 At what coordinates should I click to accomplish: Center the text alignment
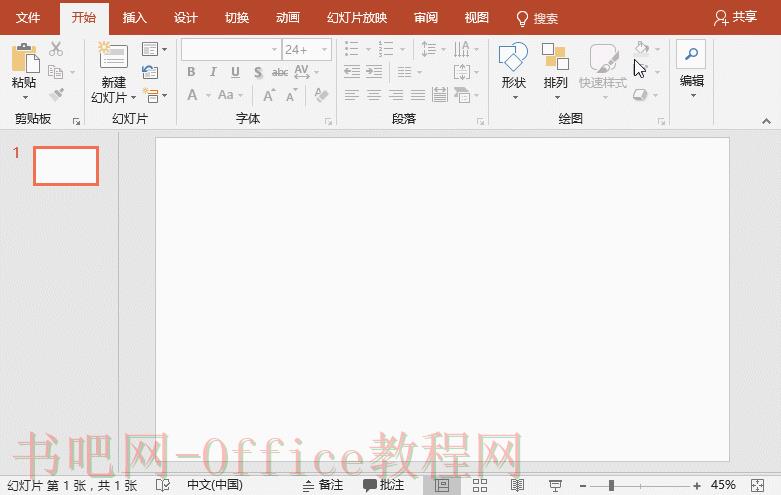tap(374, 95)
